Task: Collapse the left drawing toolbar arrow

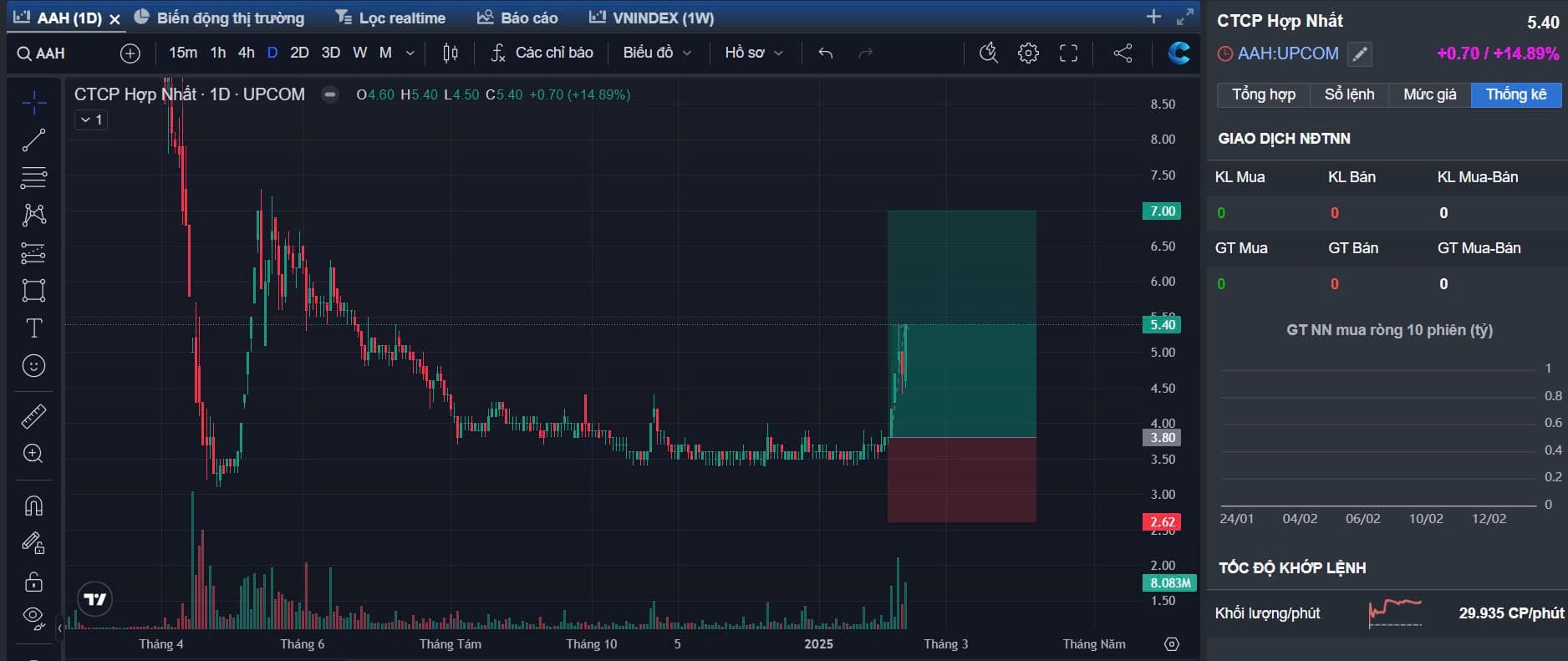Action: click(60, 627)
